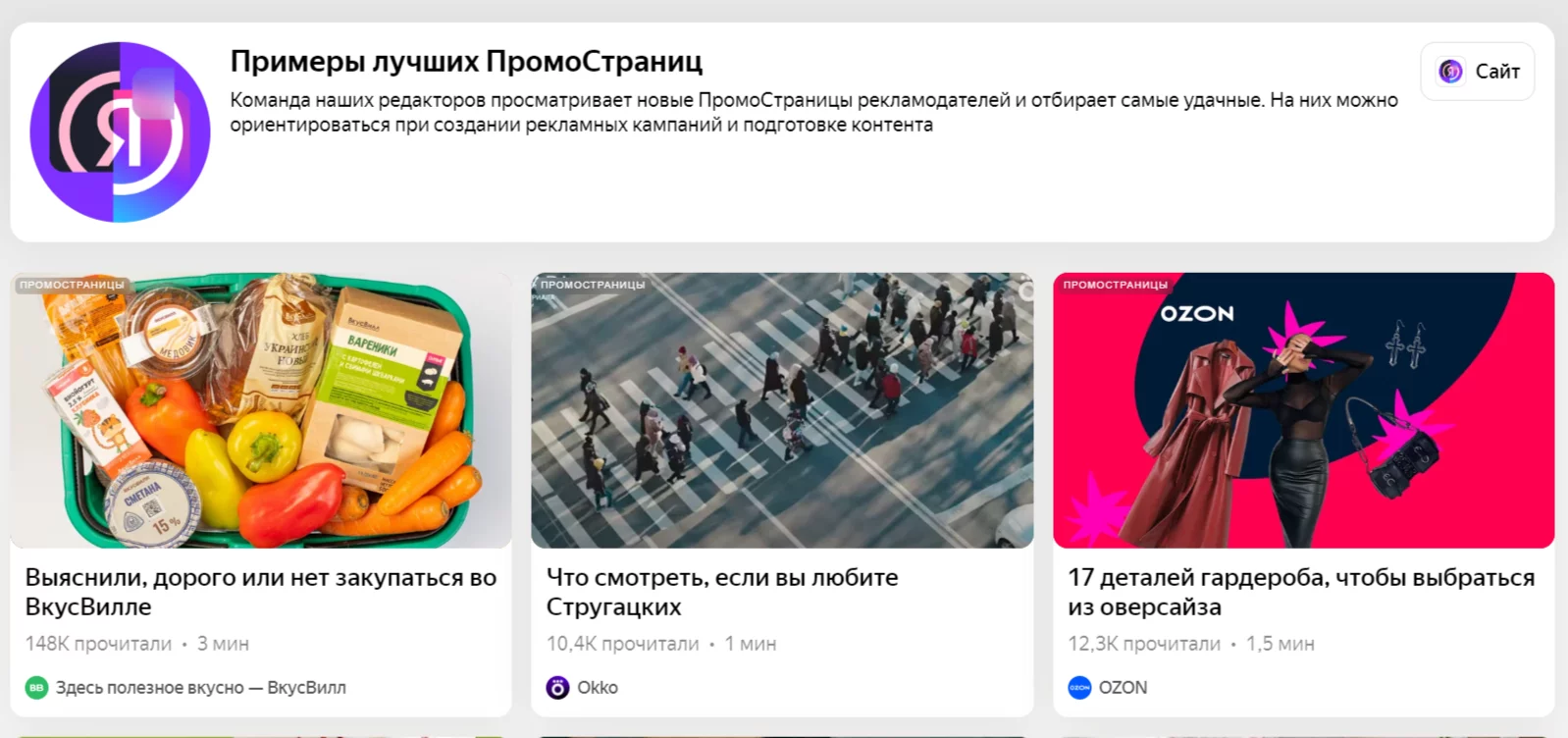
Task: Open 17 деталей гардероба article title
Action: pyautogui.click(x=1301, y=592)
